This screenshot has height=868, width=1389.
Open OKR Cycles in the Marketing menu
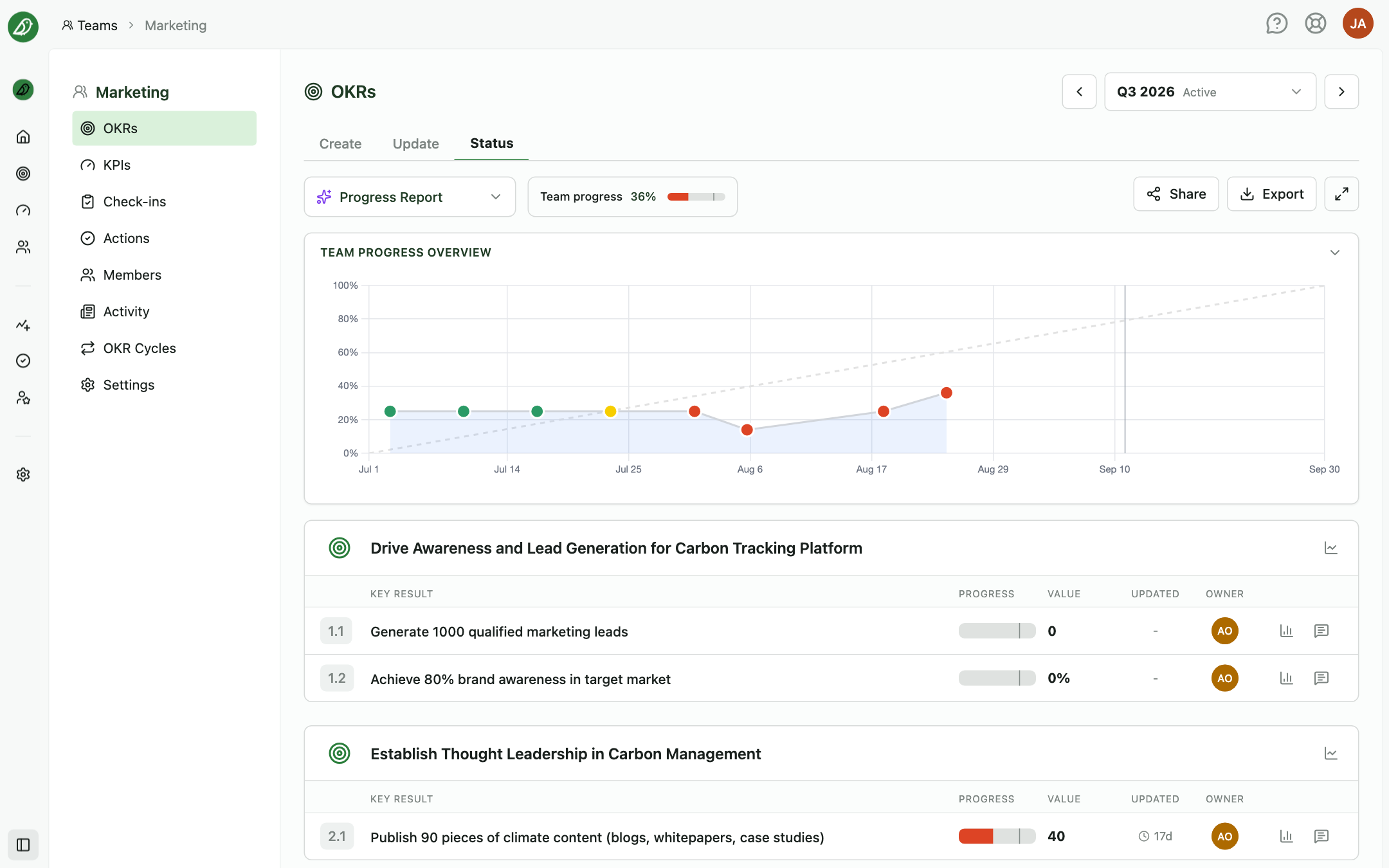(164, 348)
